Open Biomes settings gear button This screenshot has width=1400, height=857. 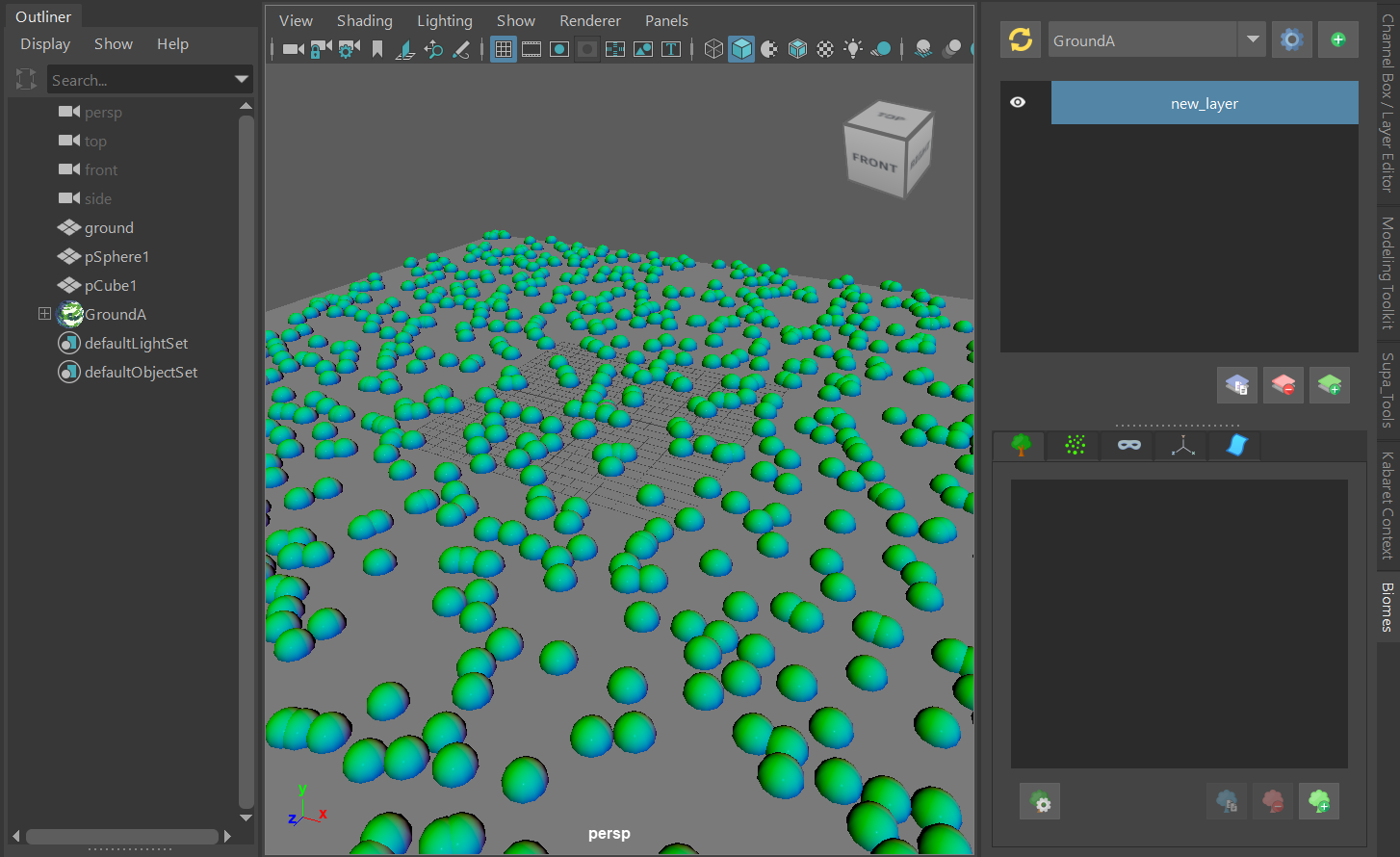[1292, 39]
